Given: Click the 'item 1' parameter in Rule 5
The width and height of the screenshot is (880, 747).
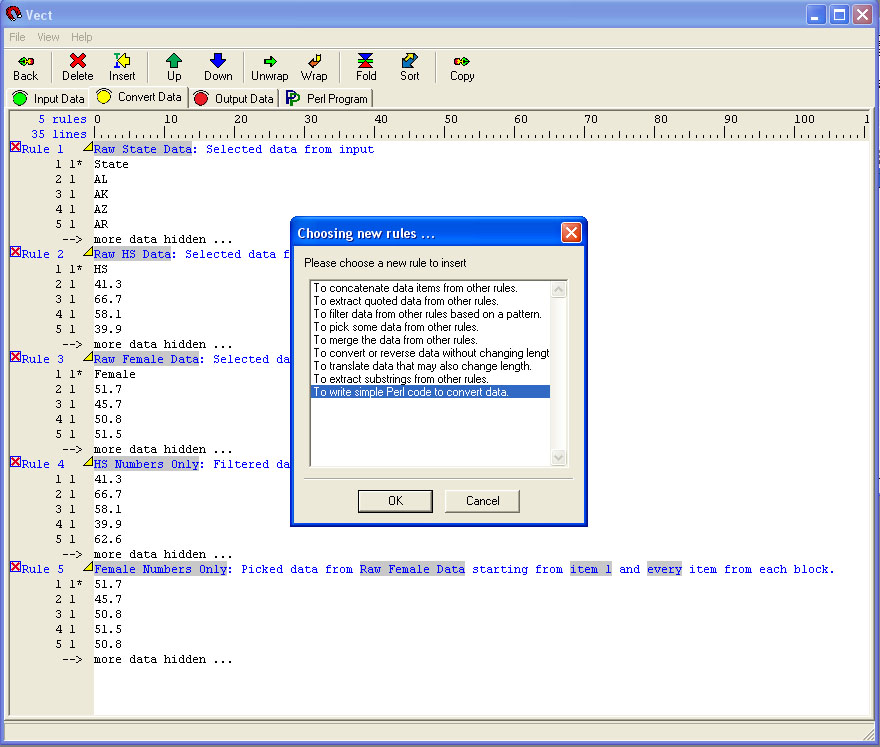Looking at the screenshot, I should click(590, 569).
